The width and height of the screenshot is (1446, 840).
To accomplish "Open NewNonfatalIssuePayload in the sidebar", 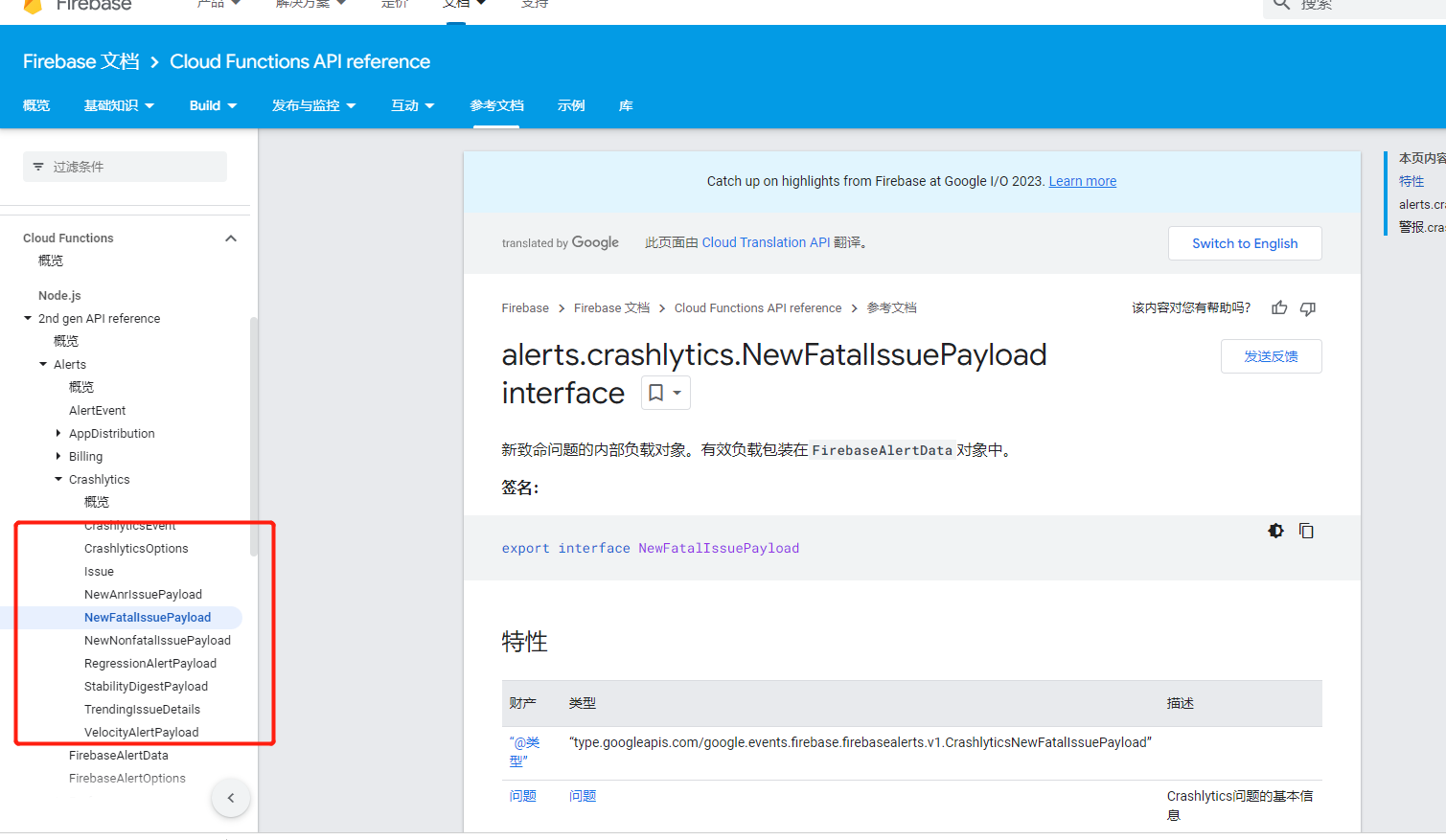I will (157, 640).
